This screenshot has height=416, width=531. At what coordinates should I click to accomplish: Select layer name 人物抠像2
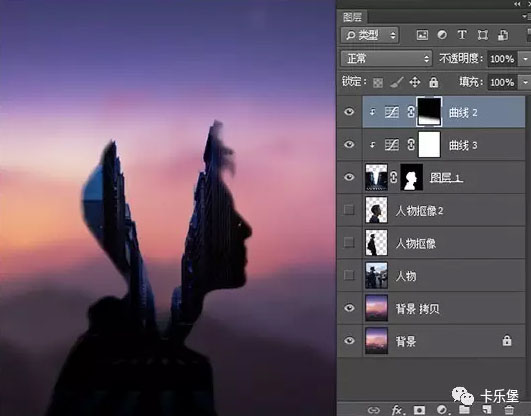(419, 211)
